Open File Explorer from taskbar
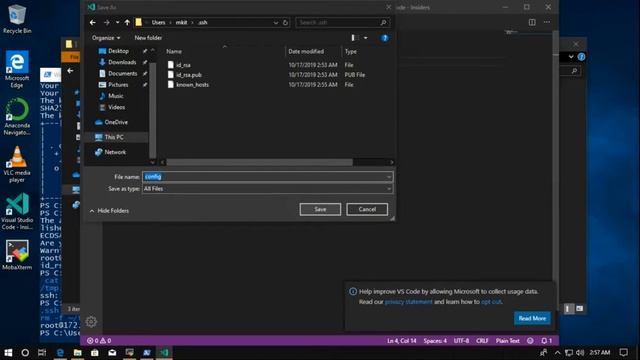640x360 pixels. [x=78, y=353]
